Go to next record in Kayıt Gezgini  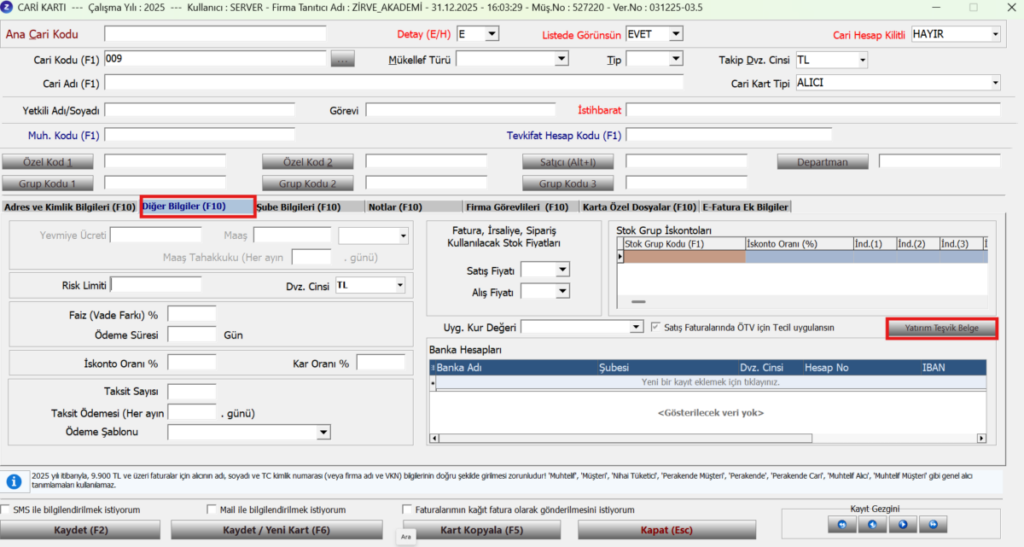(x=903, y=524)
